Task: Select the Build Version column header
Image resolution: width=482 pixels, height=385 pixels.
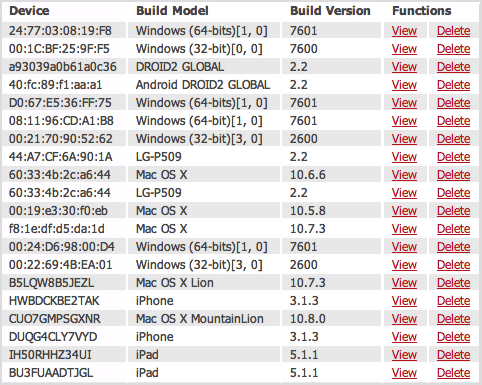Action: [x=330, y=11]
